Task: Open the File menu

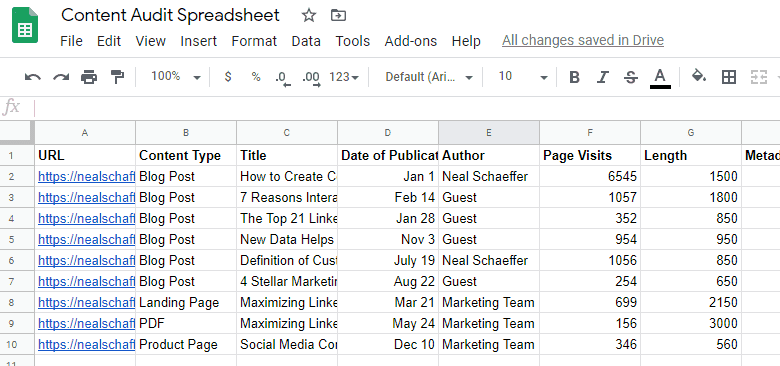Action: 71,41
